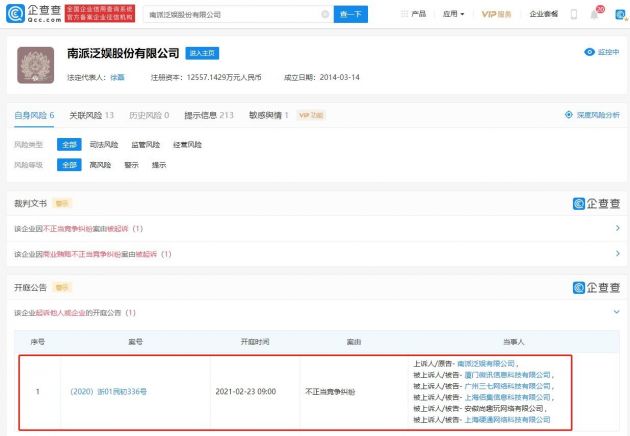Switch to the 自身风险 6 tab

(x=34, y=116)
